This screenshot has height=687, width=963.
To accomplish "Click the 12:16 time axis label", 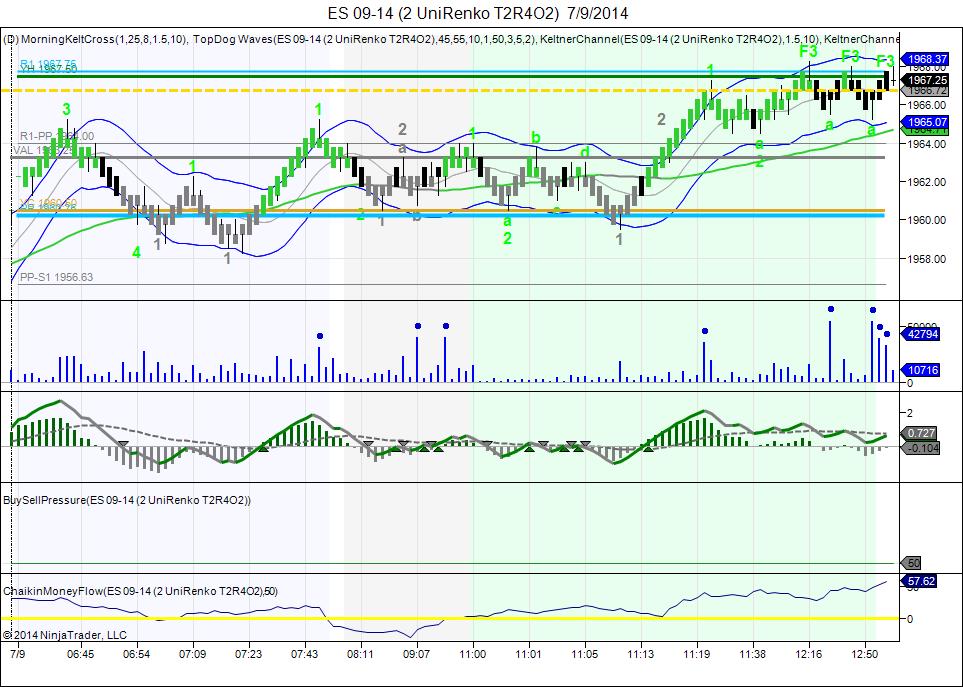I will (x=808, y=654).
